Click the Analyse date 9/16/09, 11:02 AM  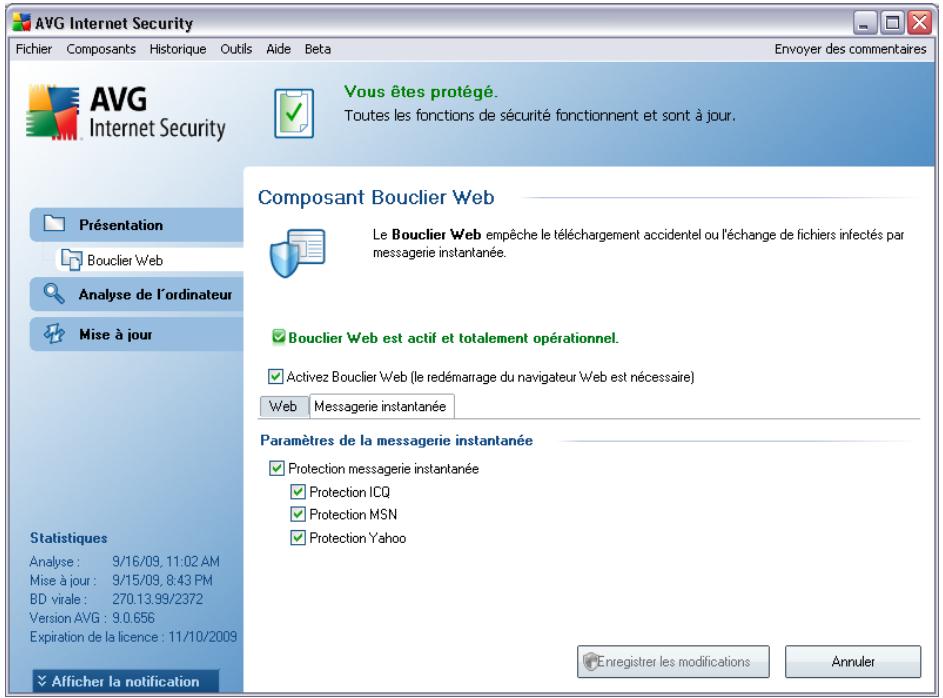pyautogui.click(x=166, y=562)
